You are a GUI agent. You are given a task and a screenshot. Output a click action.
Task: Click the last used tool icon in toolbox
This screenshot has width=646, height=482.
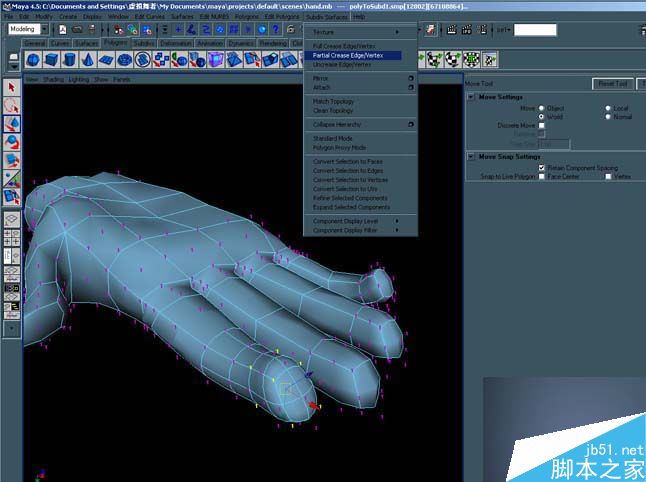(12, 197)
